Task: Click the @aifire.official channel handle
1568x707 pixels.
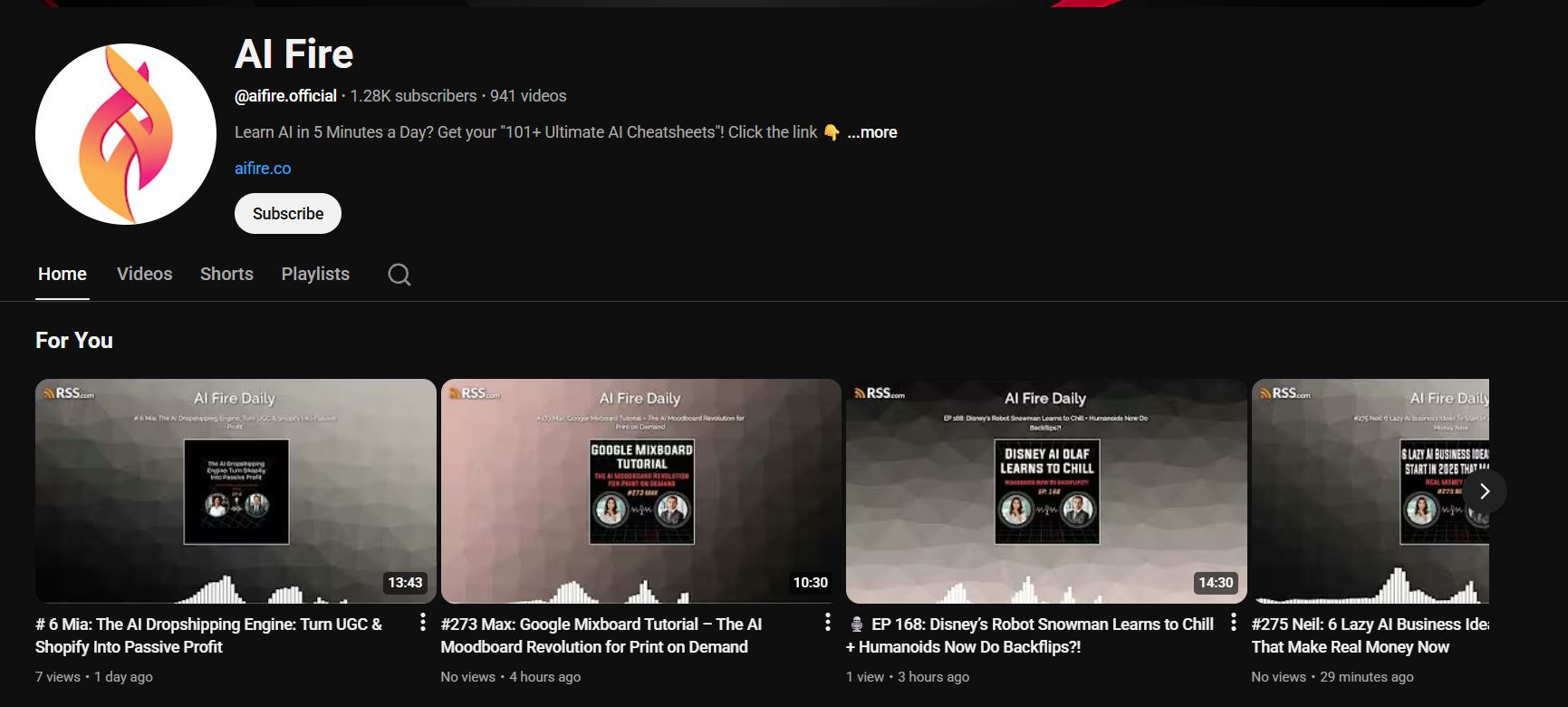Action: pos(285,96)
